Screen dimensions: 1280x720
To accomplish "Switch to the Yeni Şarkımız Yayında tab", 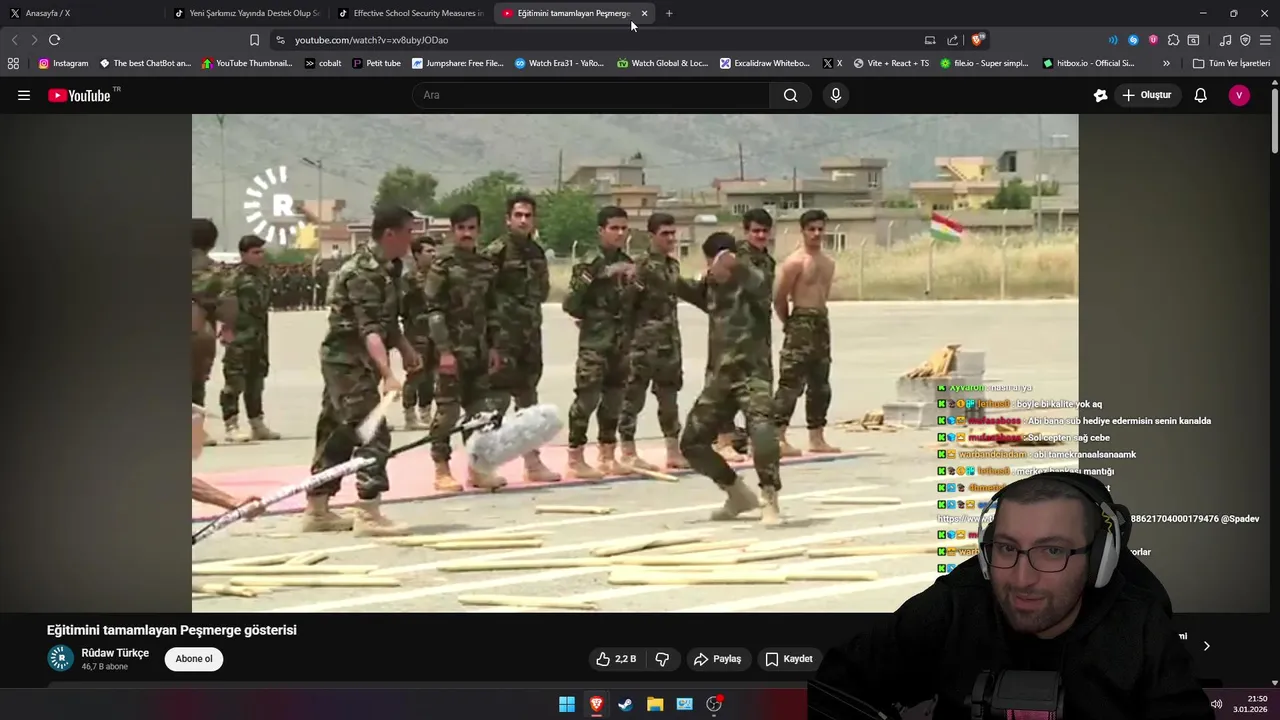I will [x=246, y=13].
